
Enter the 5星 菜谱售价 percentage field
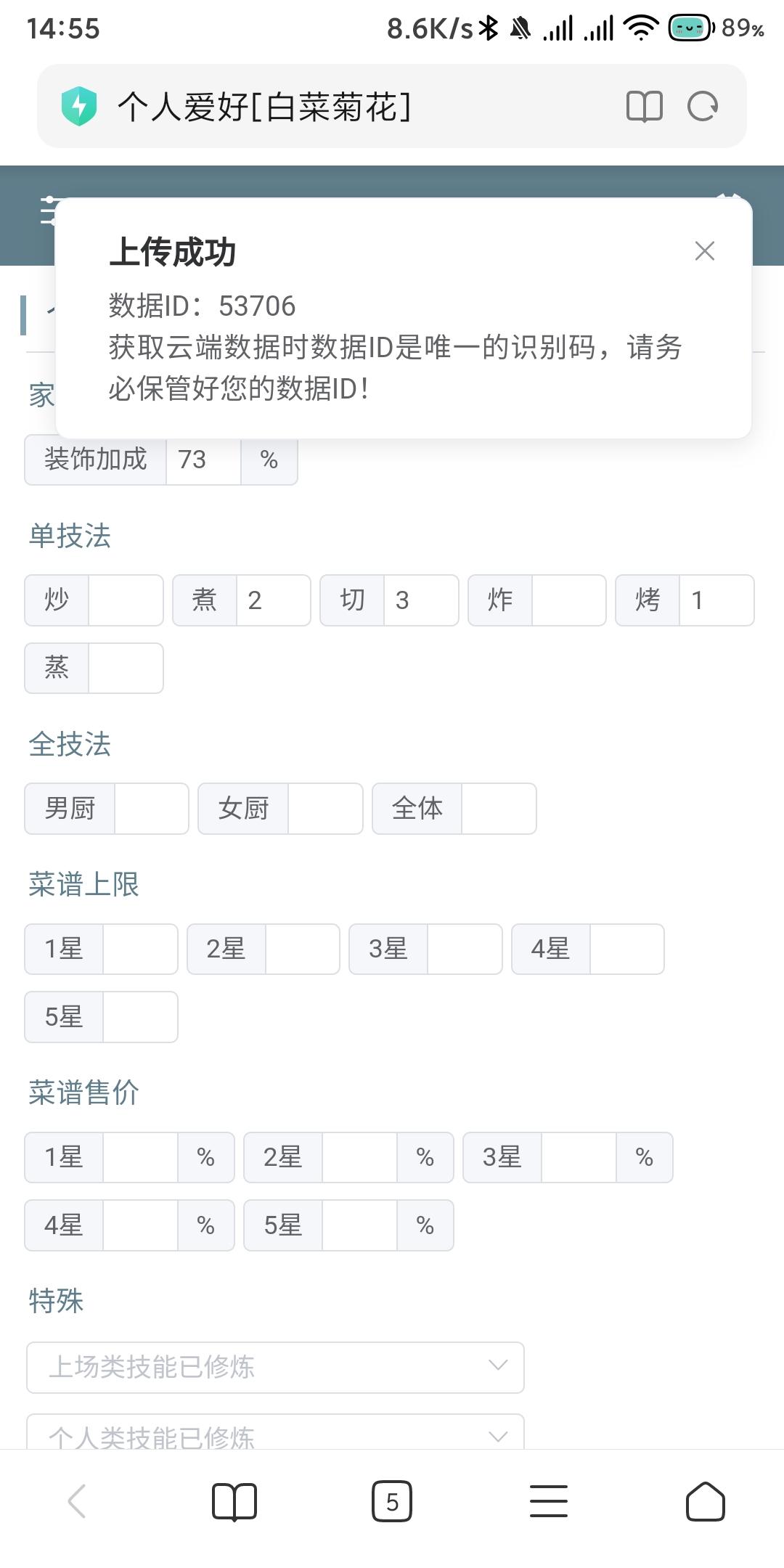pos(359,1225)
